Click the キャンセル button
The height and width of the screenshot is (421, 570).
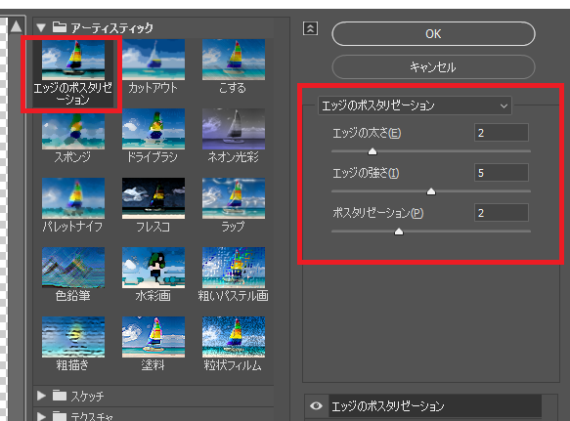(x=433, y=67)
